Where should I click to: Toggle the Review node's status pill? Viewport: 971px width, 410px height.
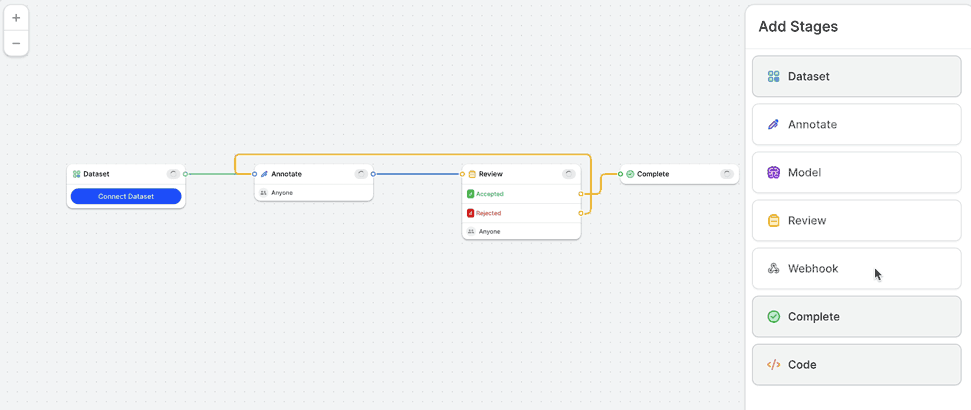tap(568, 174)
